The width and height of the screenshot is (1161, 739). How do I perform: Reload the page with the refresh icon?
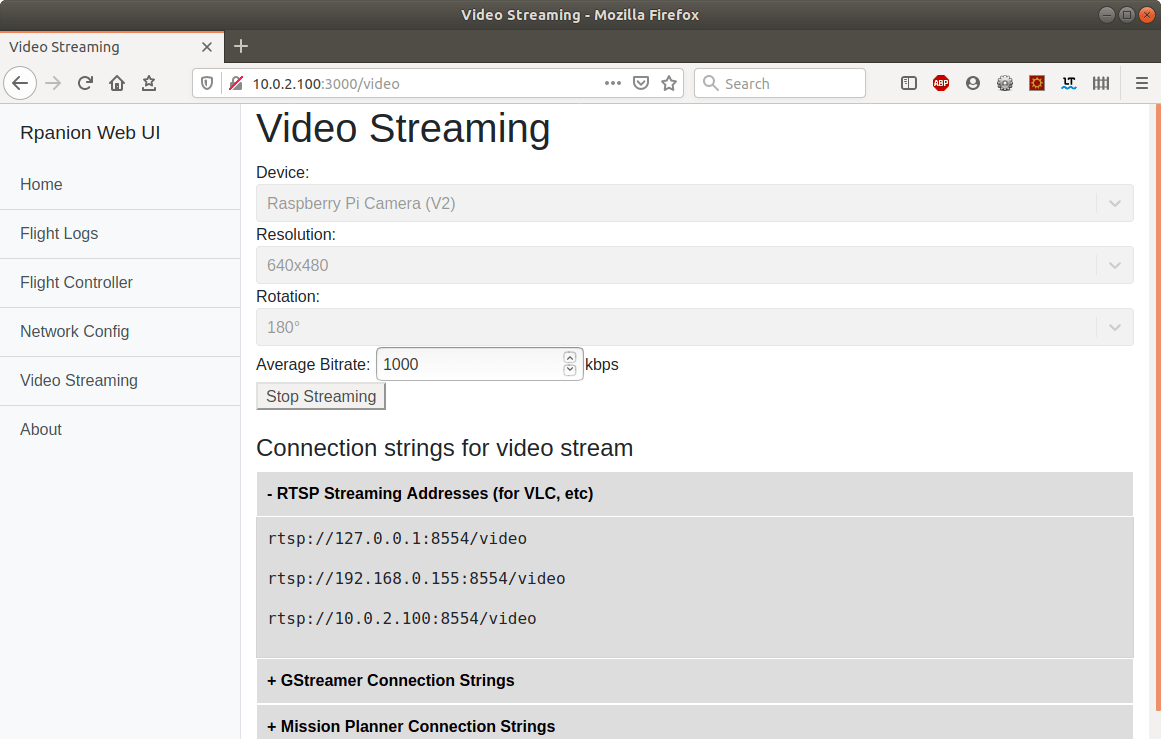click(x=85, y=83)
